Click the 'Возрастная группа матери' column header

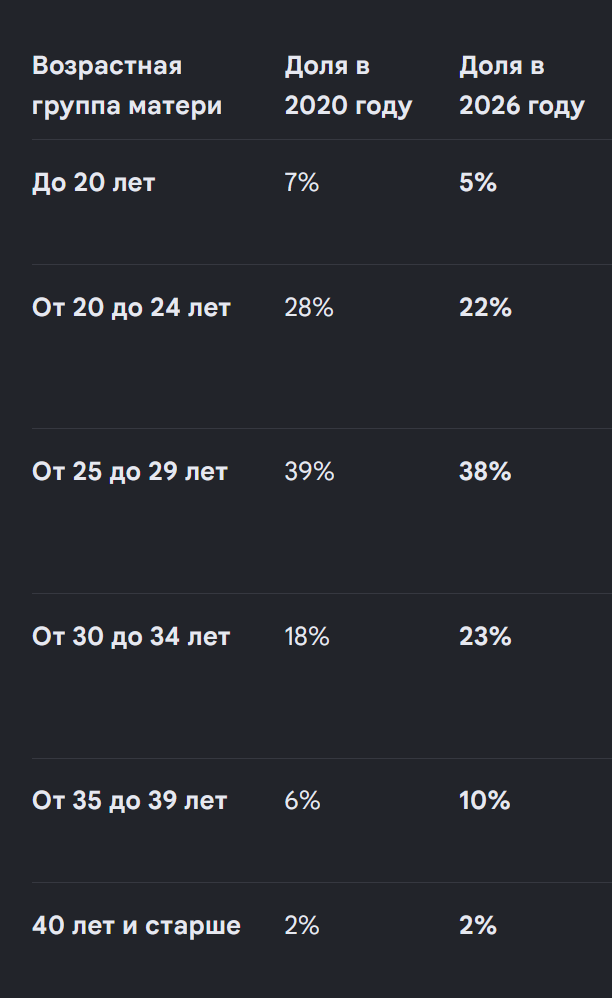coord(127,85)
